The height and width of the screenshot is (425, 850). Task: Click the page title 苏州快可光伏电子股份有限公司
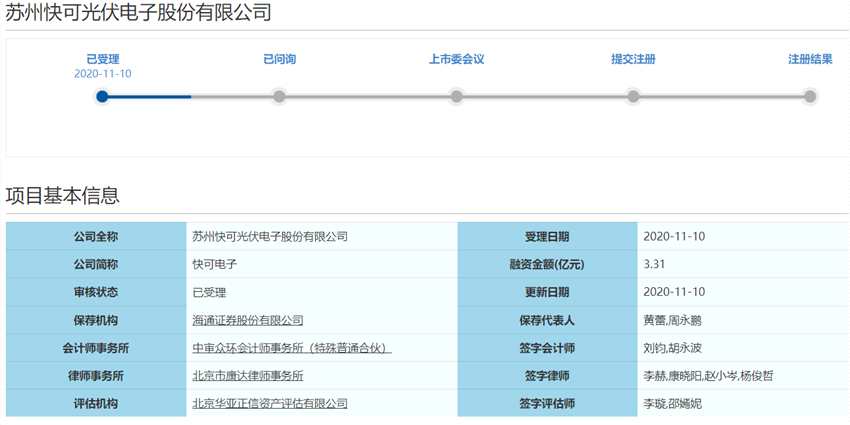tap(139, 12)
